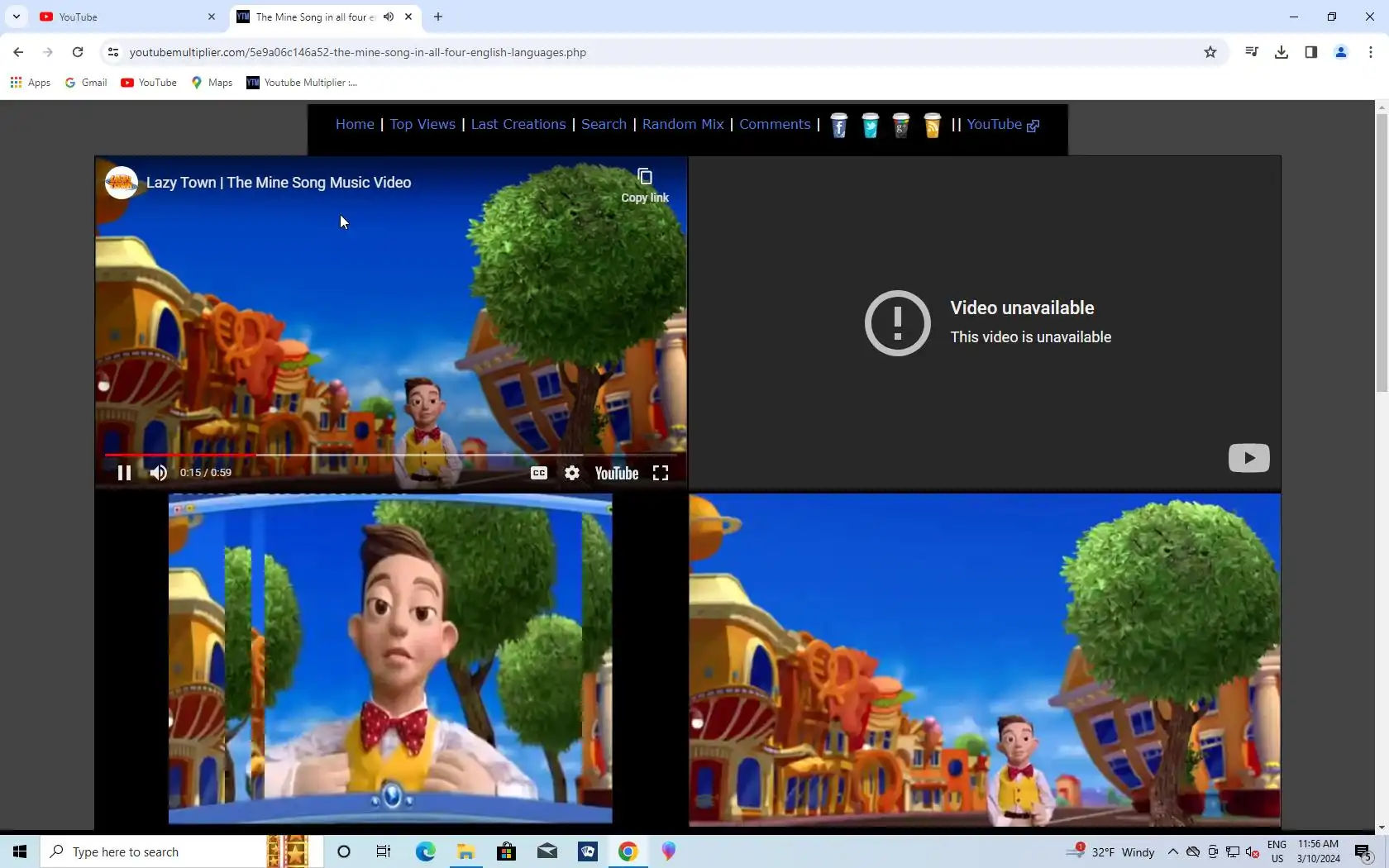
Task: Go forward to the next page
Action: click(48, 52)
